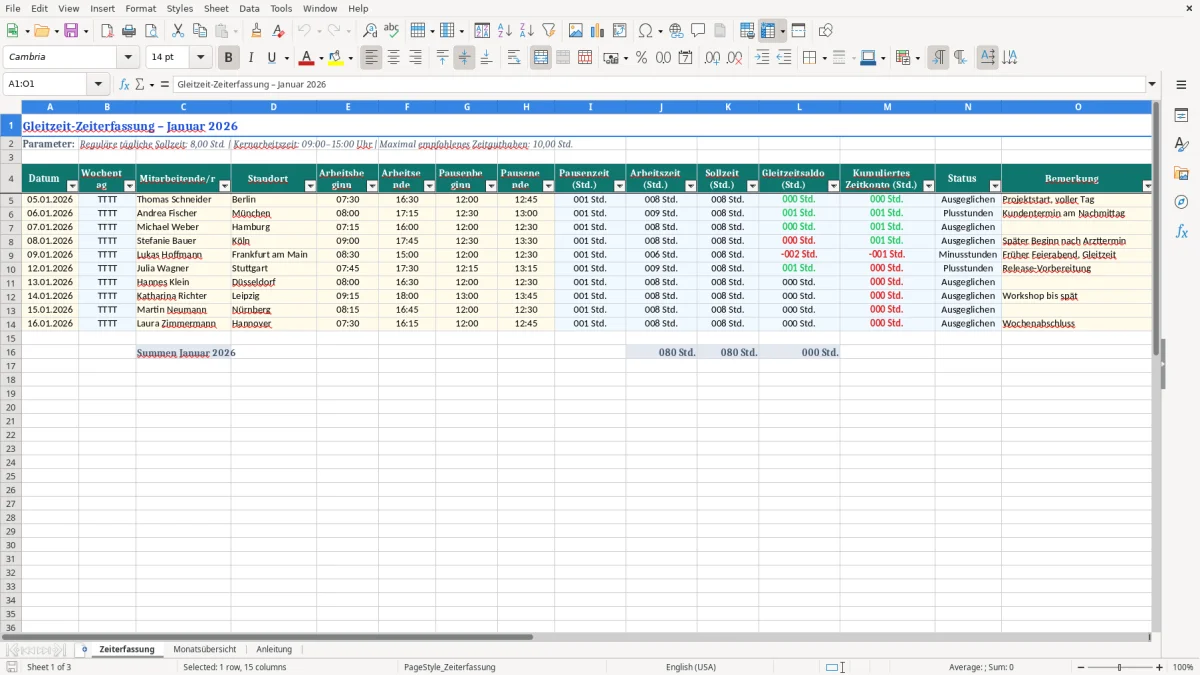Open the sidebar Gallery icon
Image resolution: width=1200 pixels, height=675 pixels.
point(1182,174)
